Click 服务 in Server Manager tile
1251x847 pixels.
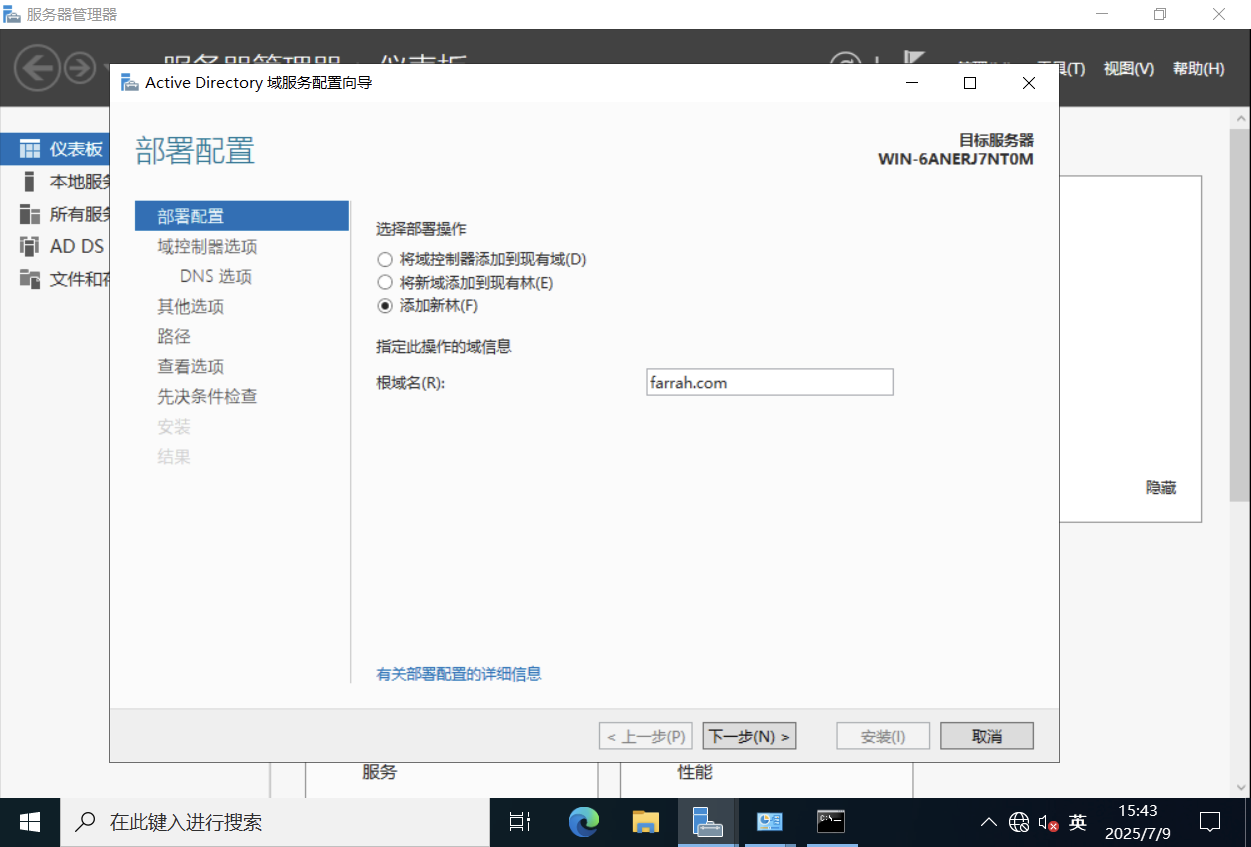tap(379, 772)
